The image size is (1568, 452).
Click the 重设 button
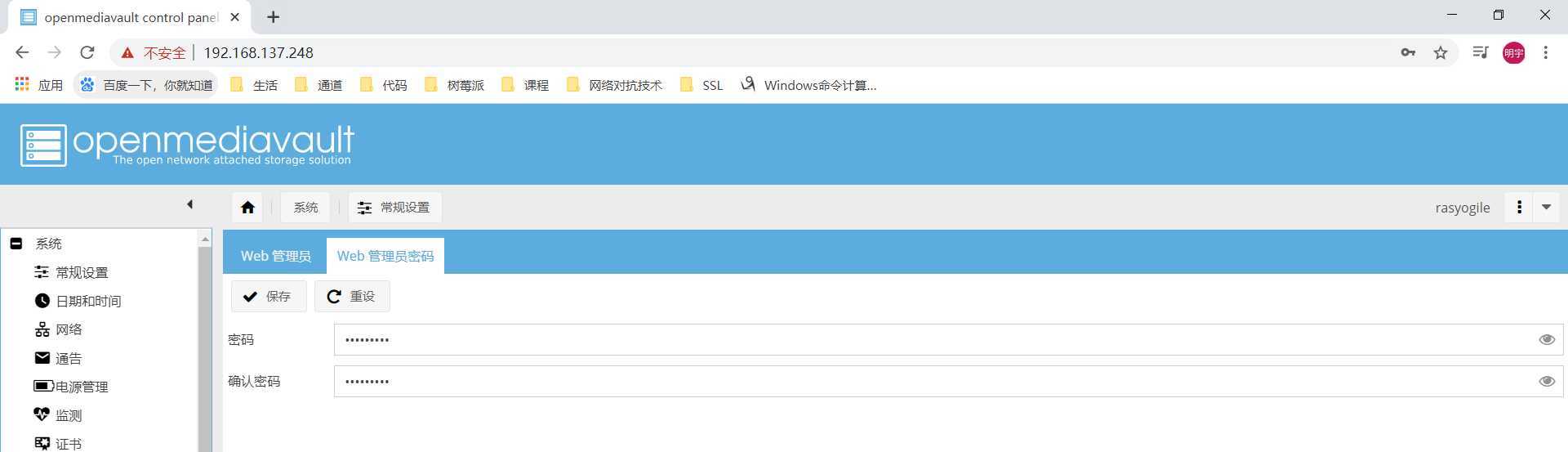click(352, 296)
